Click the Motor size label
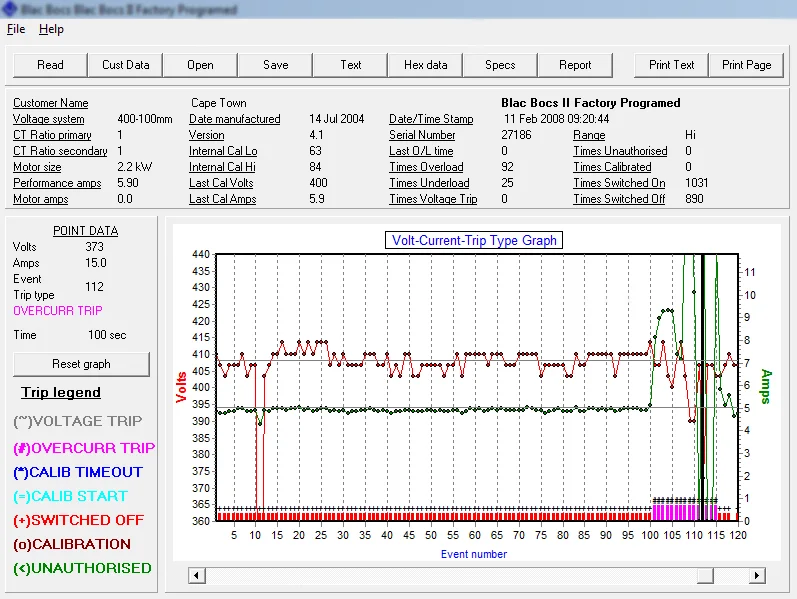This screenshot has width=797, height=599. coord(37,167)
